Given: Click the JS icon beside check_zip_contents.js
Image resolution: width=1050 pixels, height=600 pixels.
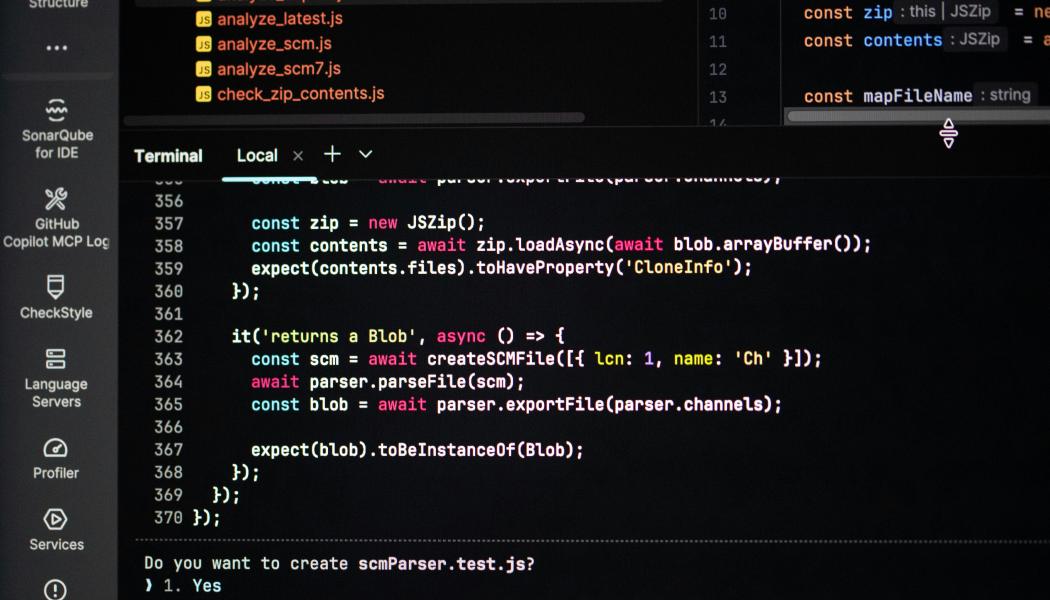Looking at the screenshot, I should 204,94.
